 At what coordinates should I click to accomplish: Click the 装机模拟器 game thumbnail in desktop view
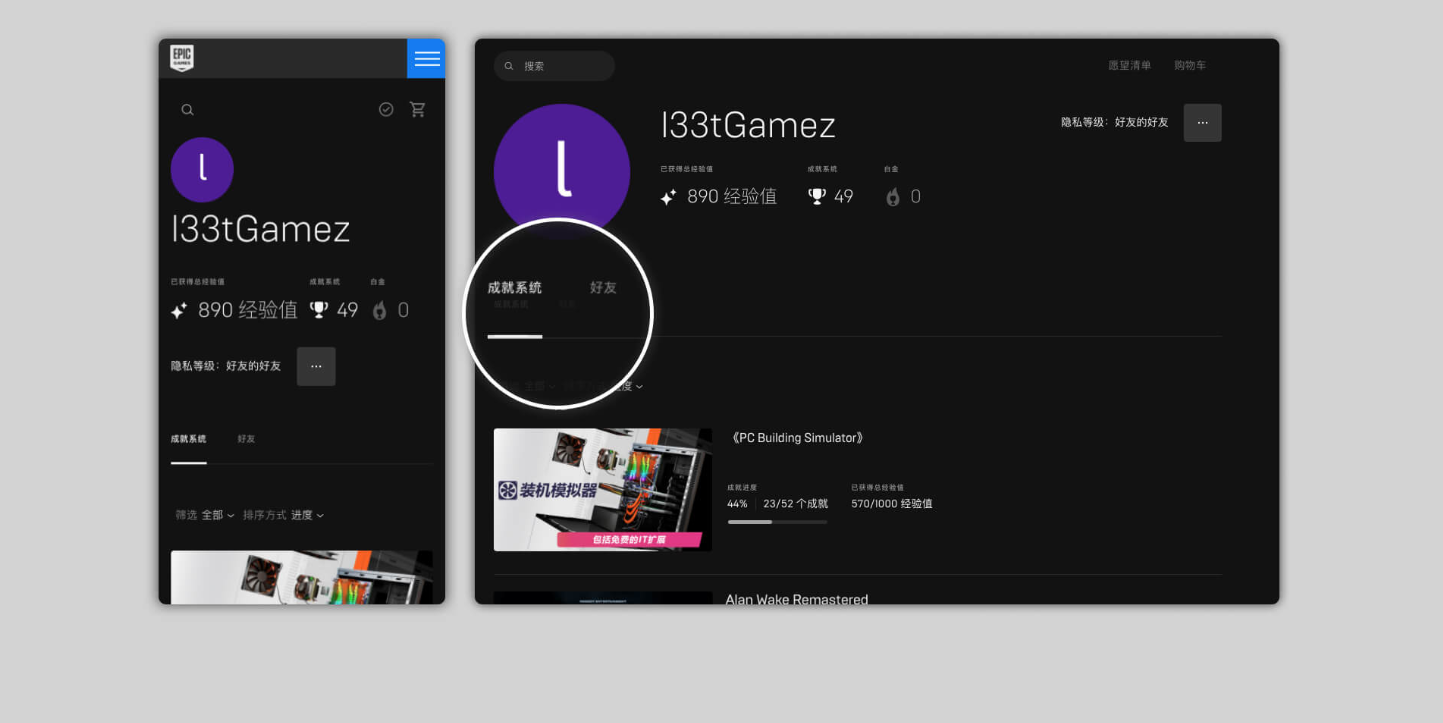603,490
